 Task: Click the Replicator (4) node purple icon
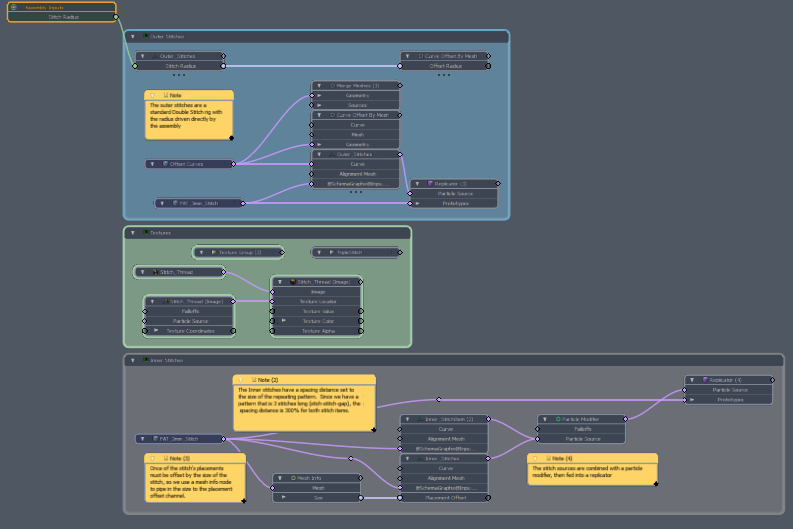click(705, 380)
